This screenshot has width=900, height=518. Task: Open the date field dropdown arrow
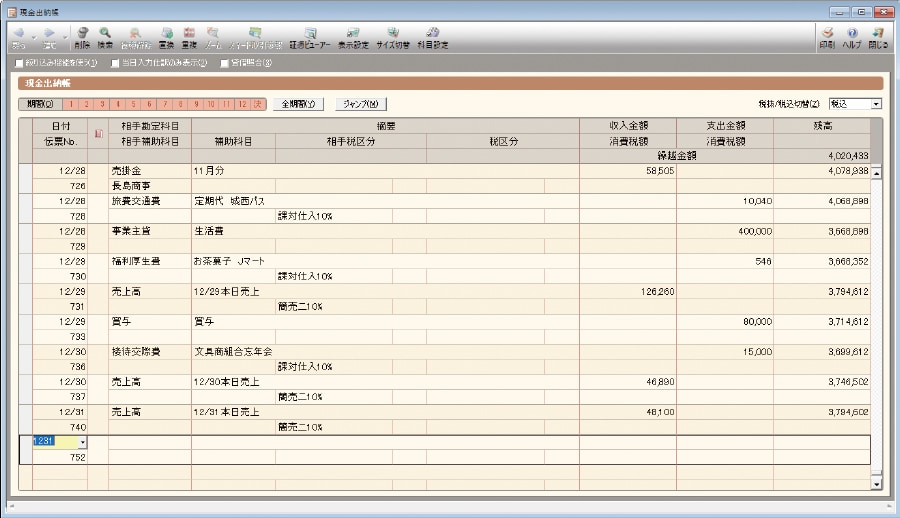(81, 442)
